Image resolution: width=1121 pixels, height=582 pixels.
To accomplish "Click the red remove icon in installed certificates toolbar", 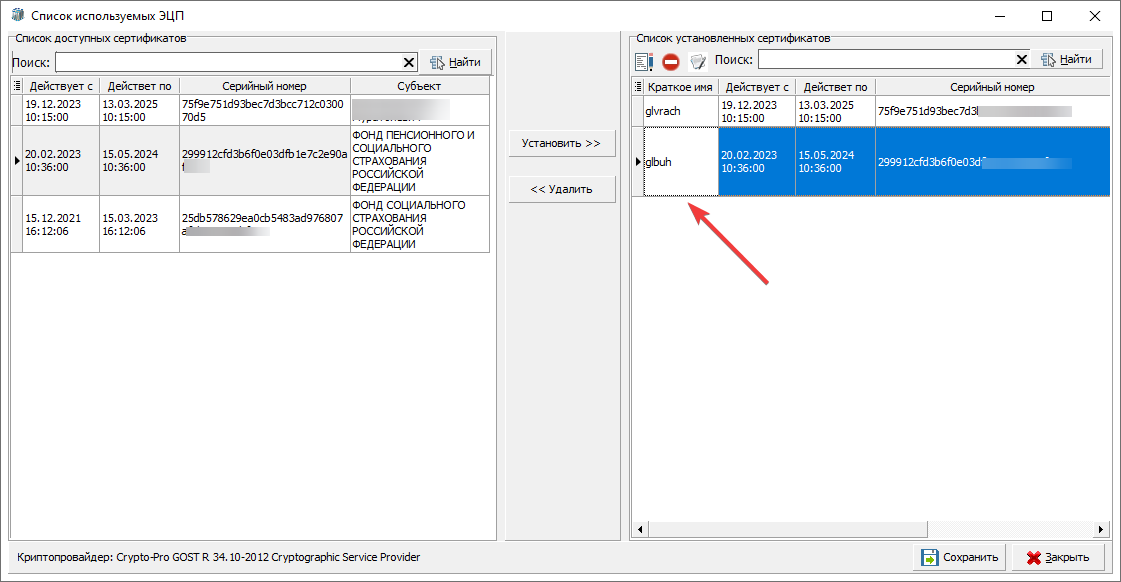I will click(671, 62).
